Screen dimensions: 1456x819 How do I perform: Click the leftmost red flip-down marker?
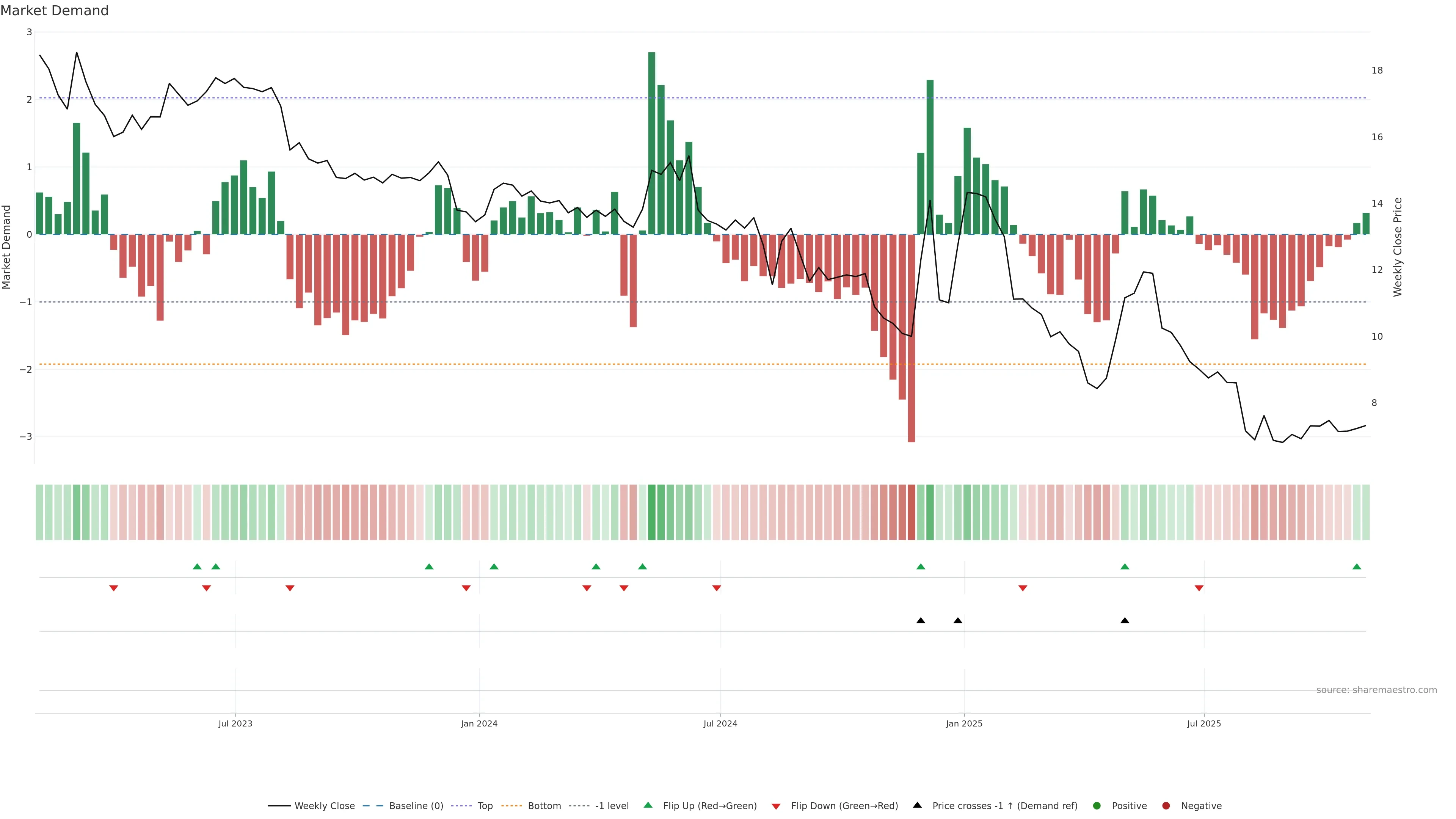tap(114, 588)
